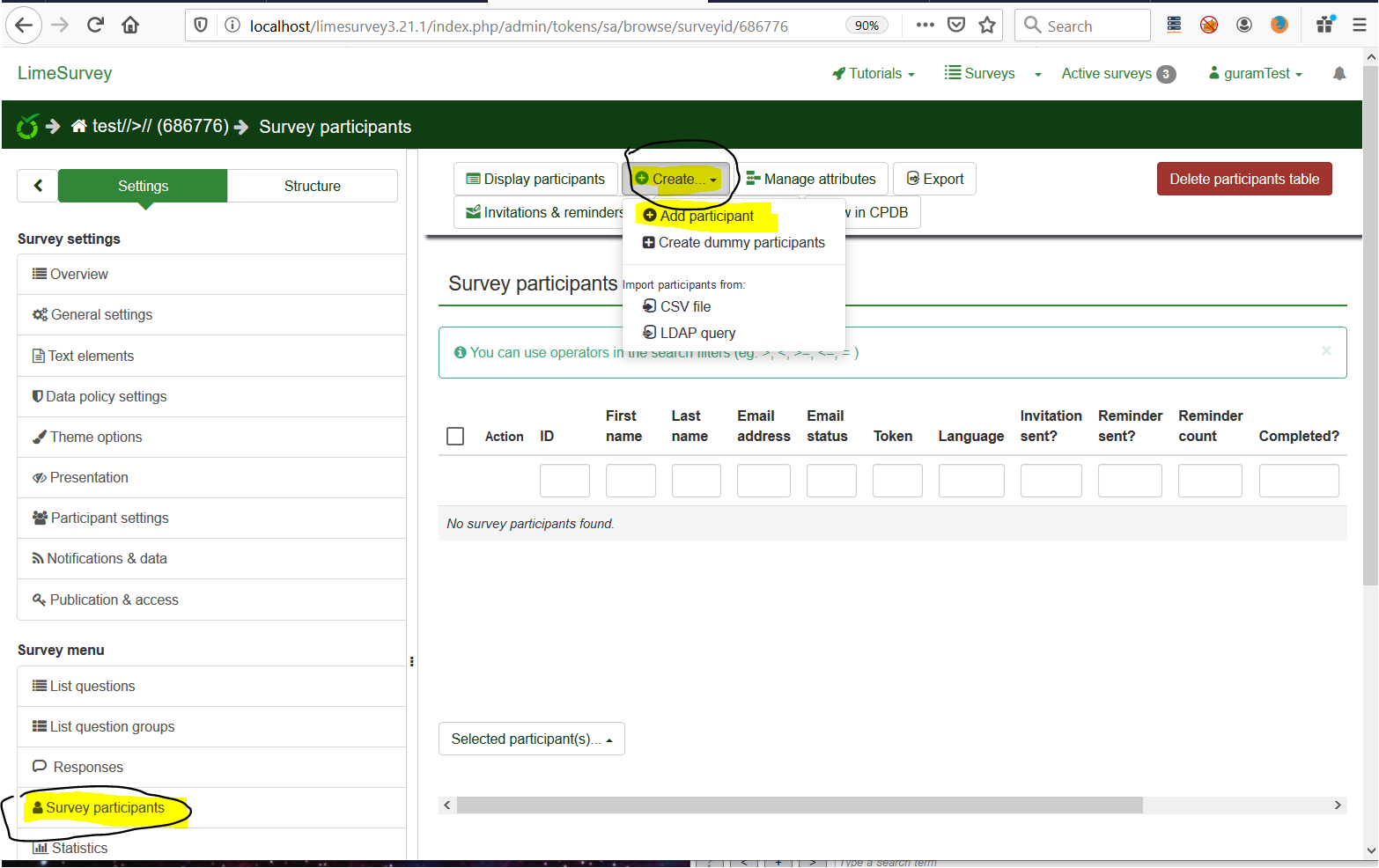The width and height of the screenshot is (1379, 868).
Task: Collapse sidebar with left chevron button
Action: point(38,186)
